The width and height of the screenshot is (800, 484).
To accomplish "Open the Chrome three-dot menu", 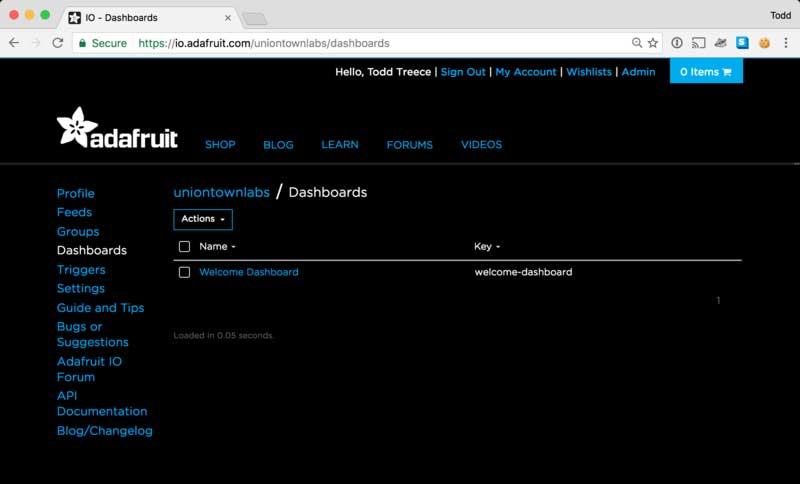I will pyautogui.click(x=786, y=43).
